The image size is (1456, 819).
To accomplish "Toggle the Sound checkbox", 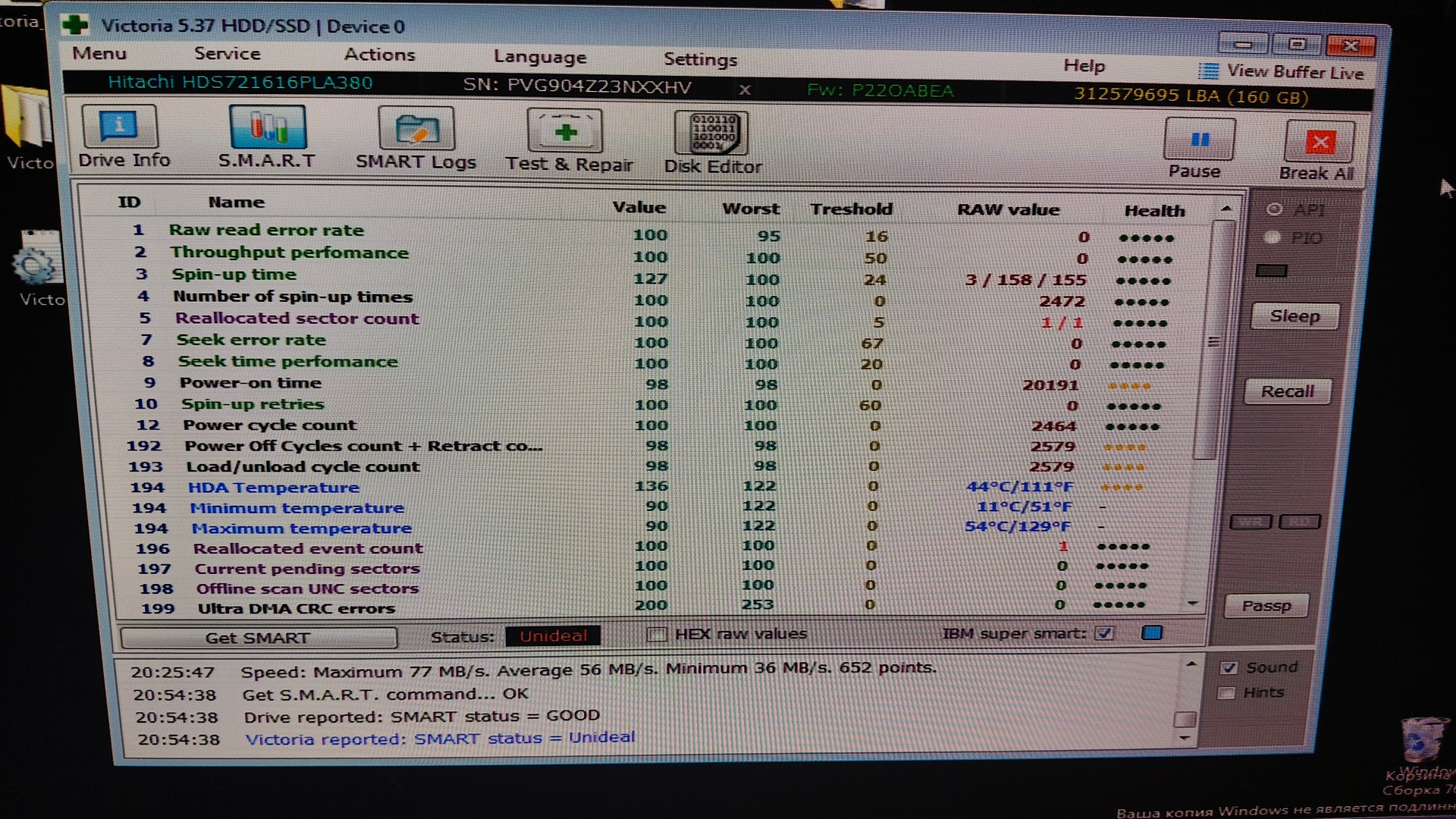I will [1228, 668].
